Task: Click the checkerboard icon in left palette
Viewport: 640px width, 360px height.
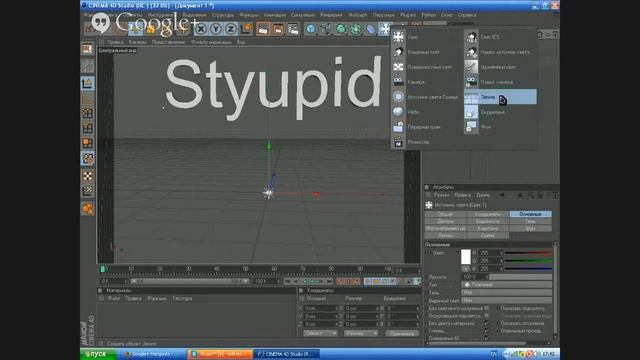Action: pos(87,176)
